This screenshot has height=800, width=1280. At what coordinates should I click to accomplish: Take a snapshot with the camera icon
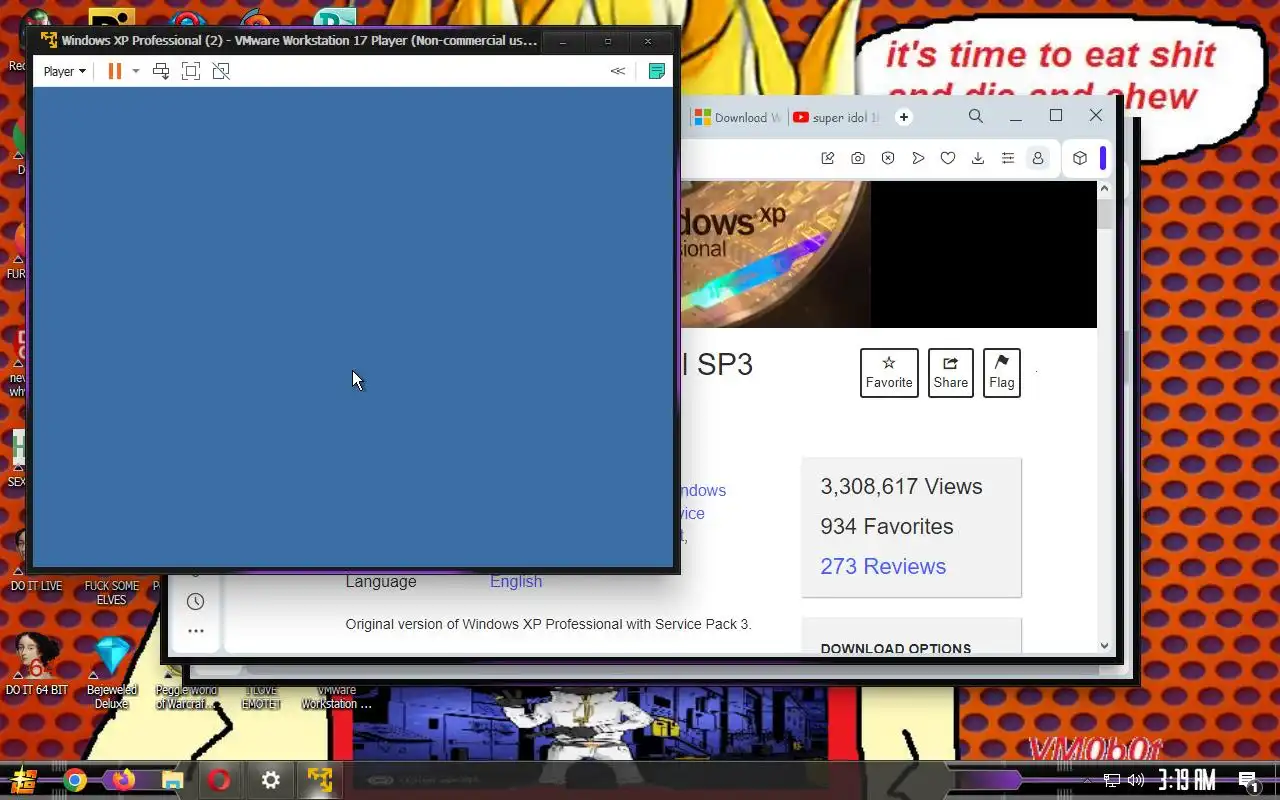coord(858,158)
